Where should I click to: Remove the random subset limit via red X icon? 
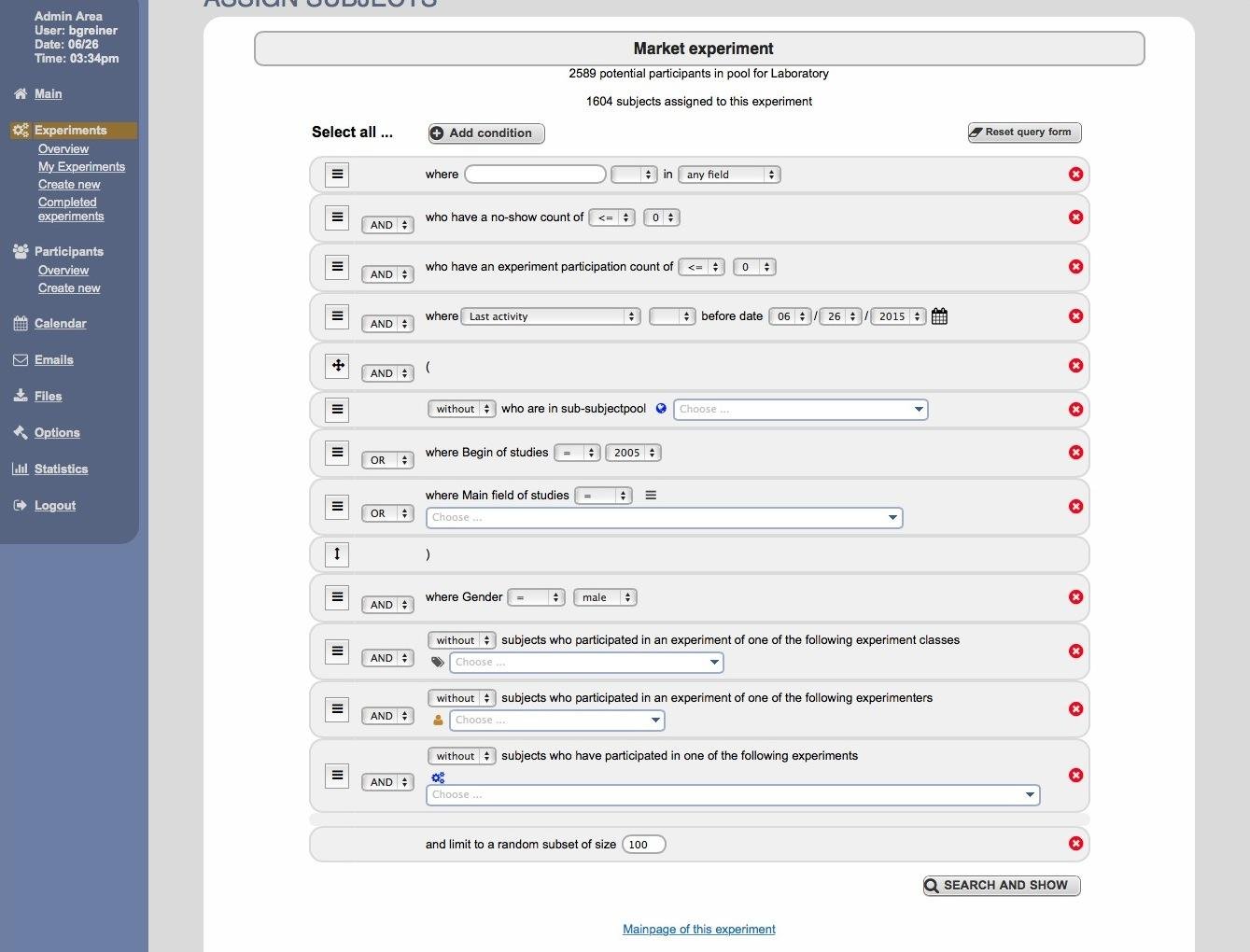click(1075, 843)
